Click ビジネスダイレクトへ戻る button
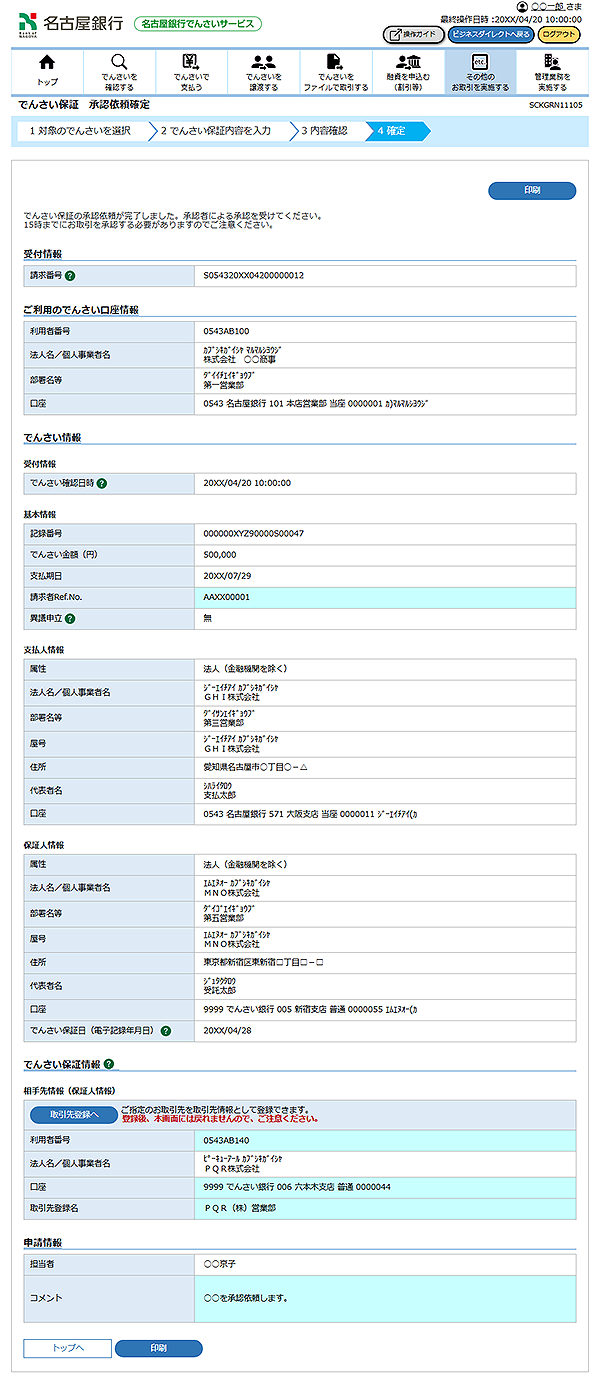 pos(490,34)
